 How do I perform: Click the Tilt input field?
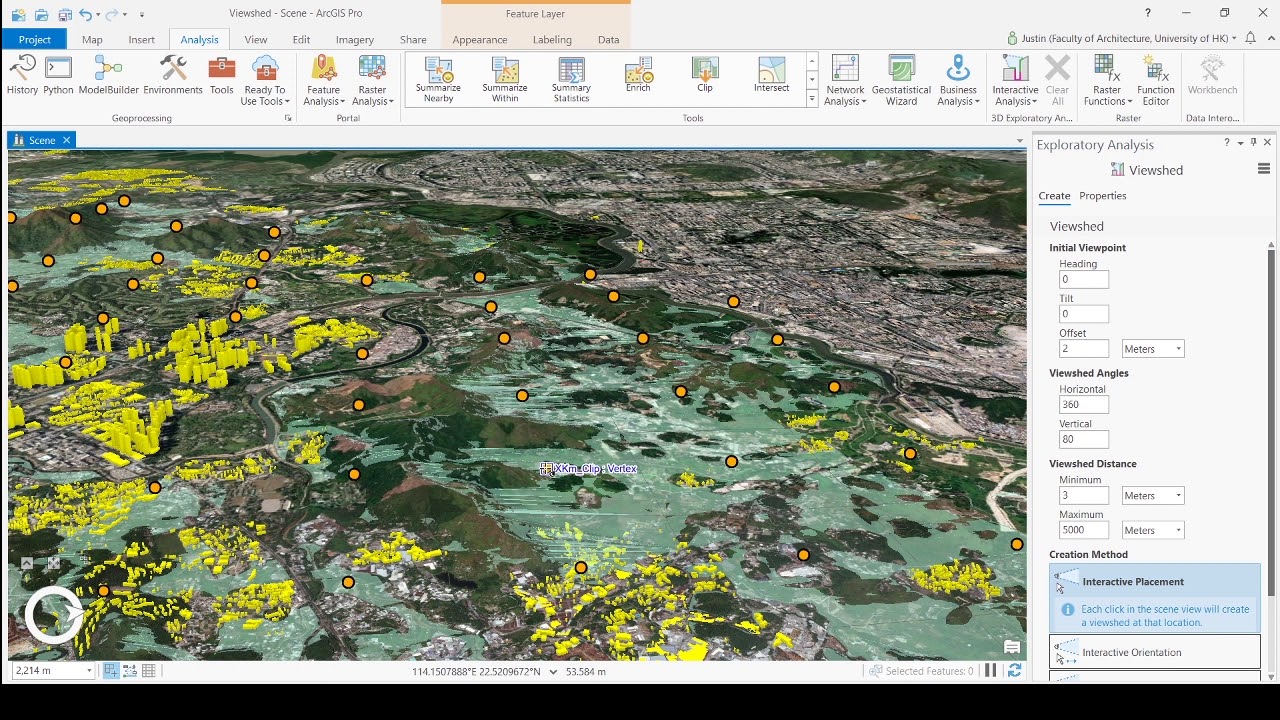1084,314
